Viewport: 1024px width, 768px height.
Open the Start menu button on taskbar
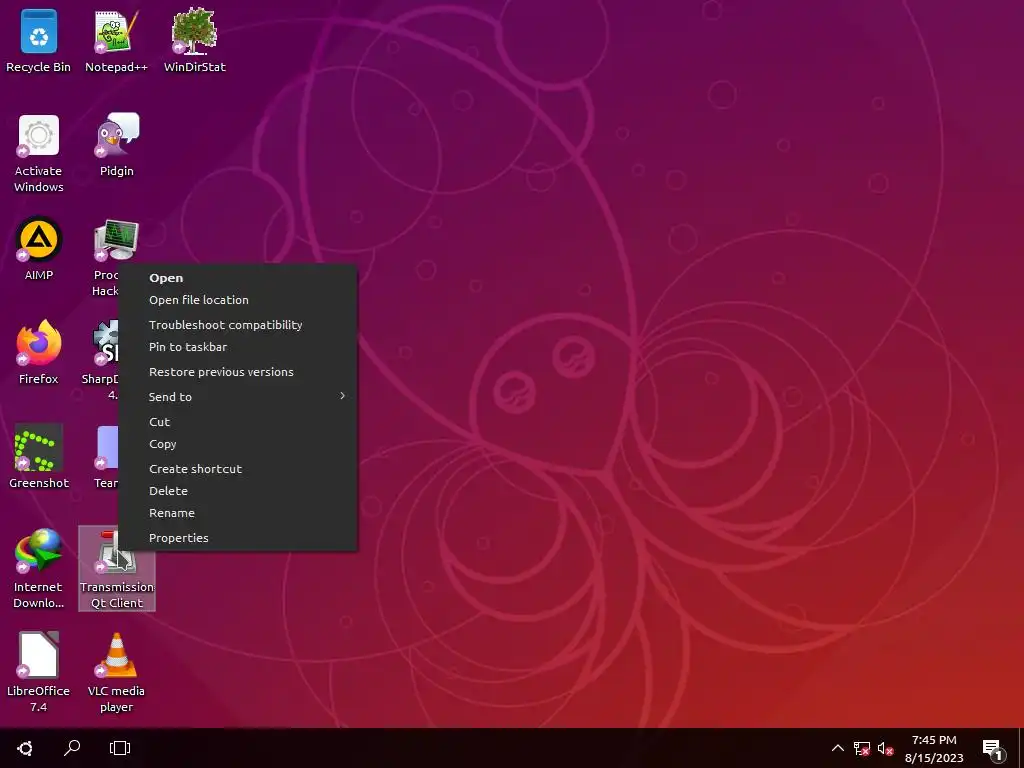click(x=25, y=748)
